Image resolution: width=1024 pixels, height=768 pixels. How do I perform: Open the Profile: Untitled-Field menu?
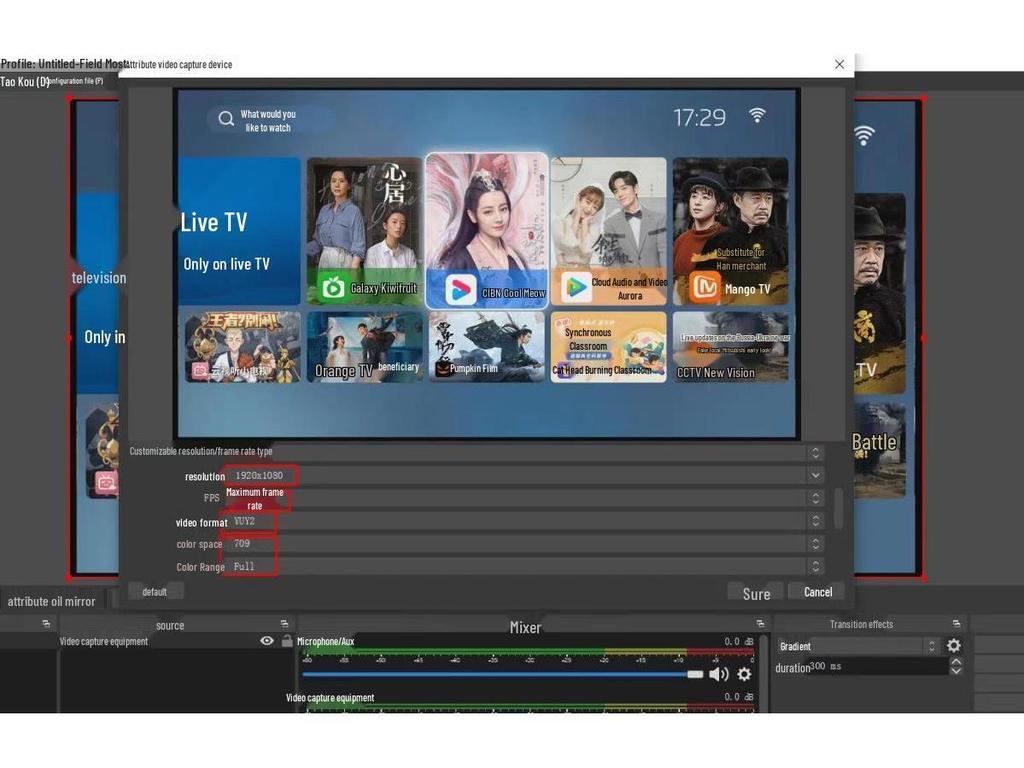64,63
